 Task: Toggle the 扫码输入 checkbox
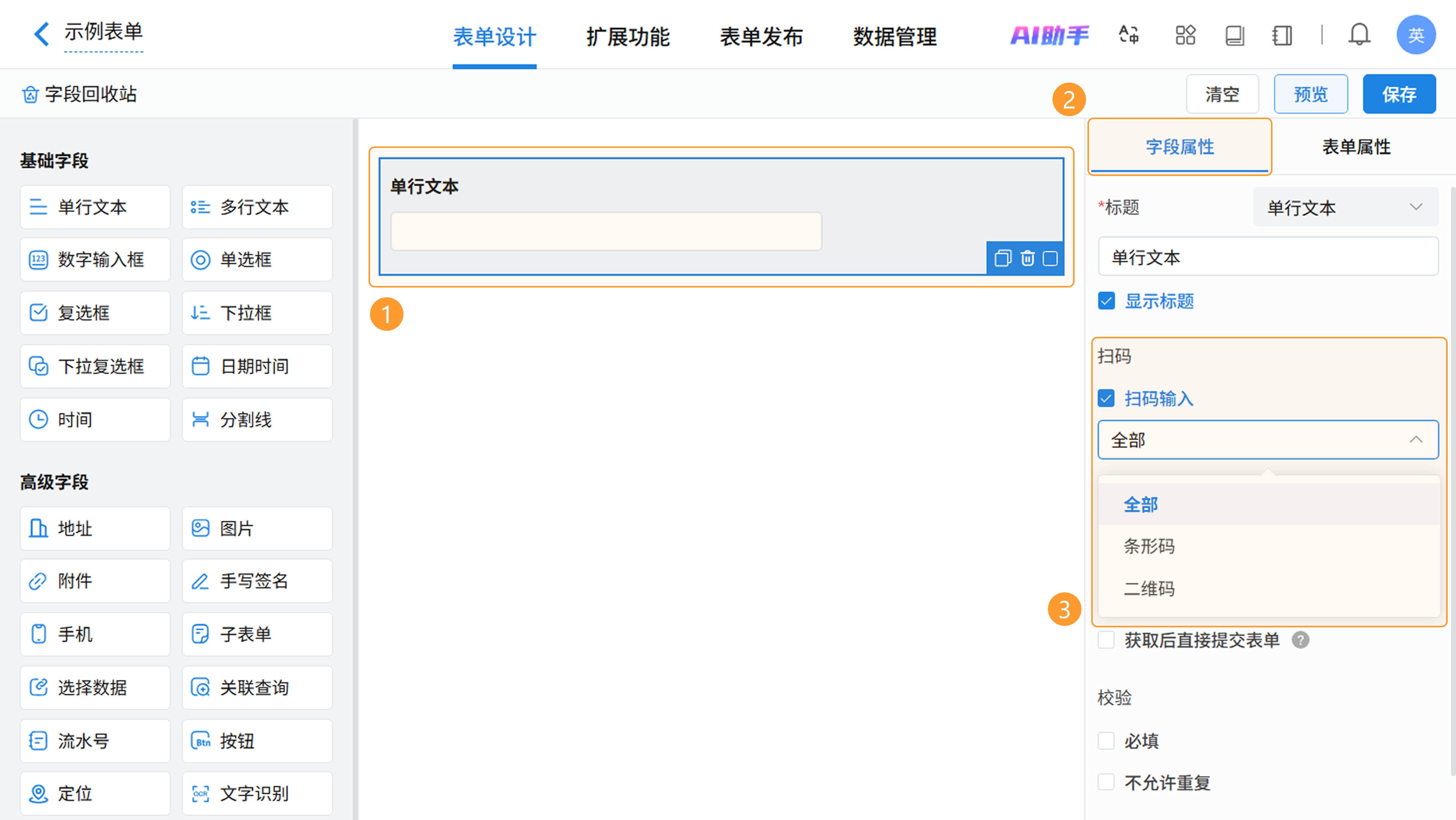(x=1106, y=398)
